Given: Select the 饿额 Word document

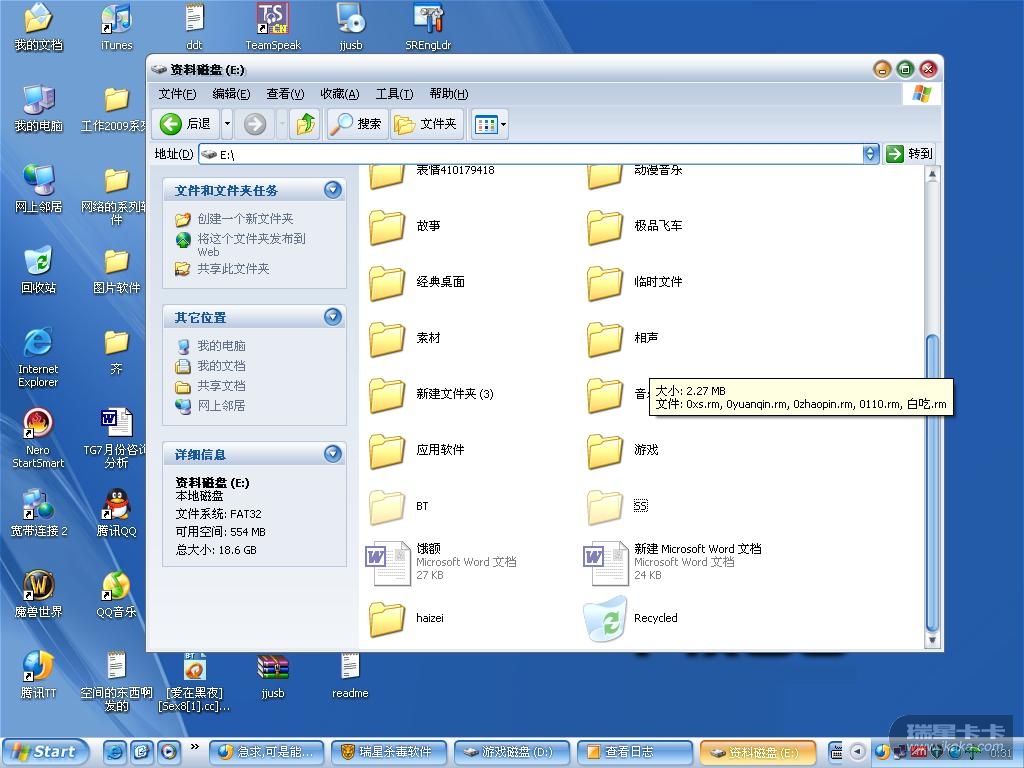Looking at the screenshot, I should [441, 562].
